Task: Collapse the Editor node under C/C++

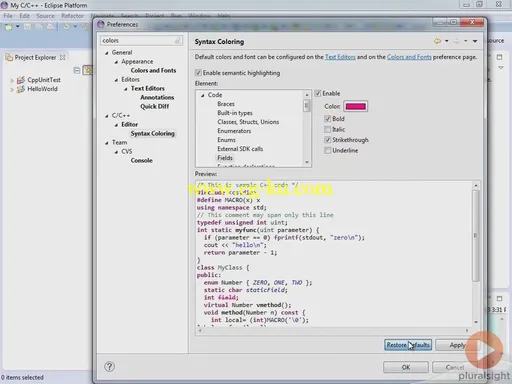Action: coord(116,125)
